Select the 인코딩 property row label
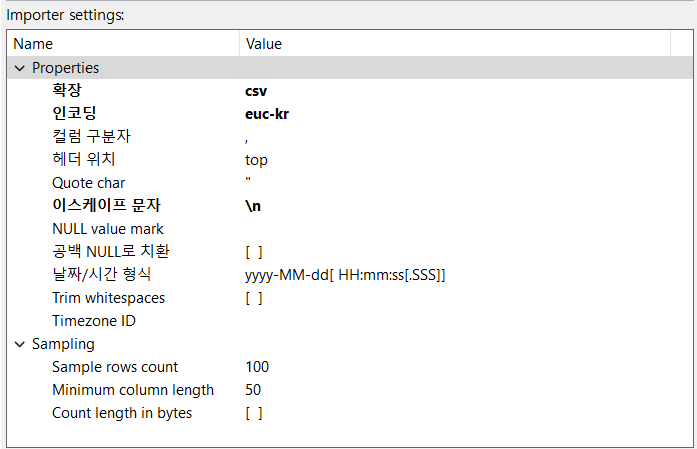This screenshot has width=697, height=449. pyautogui.click(x=74, y=113)
